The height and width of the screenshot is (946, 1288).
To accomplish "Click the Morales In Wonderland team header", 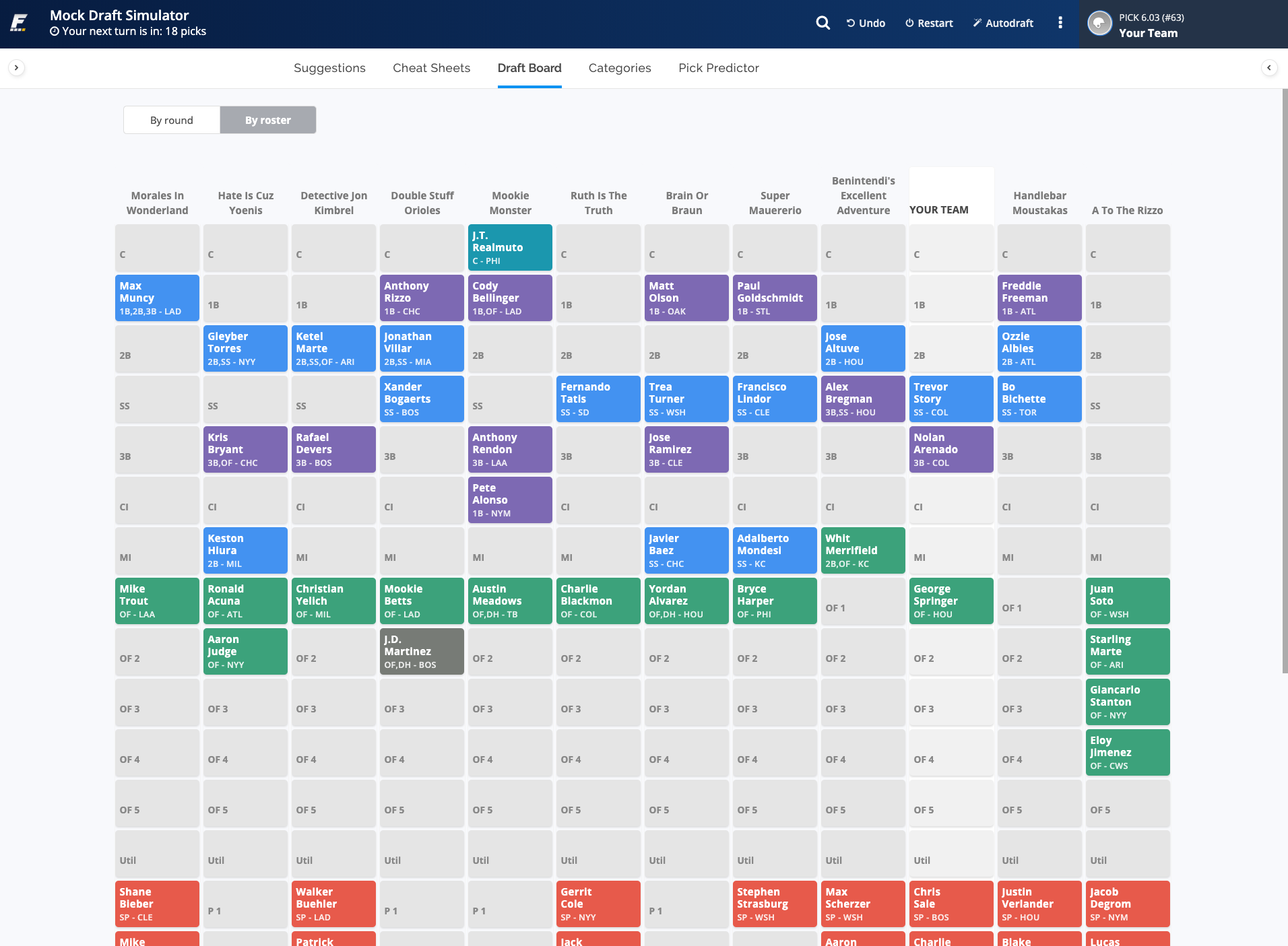I will (158, 203).
